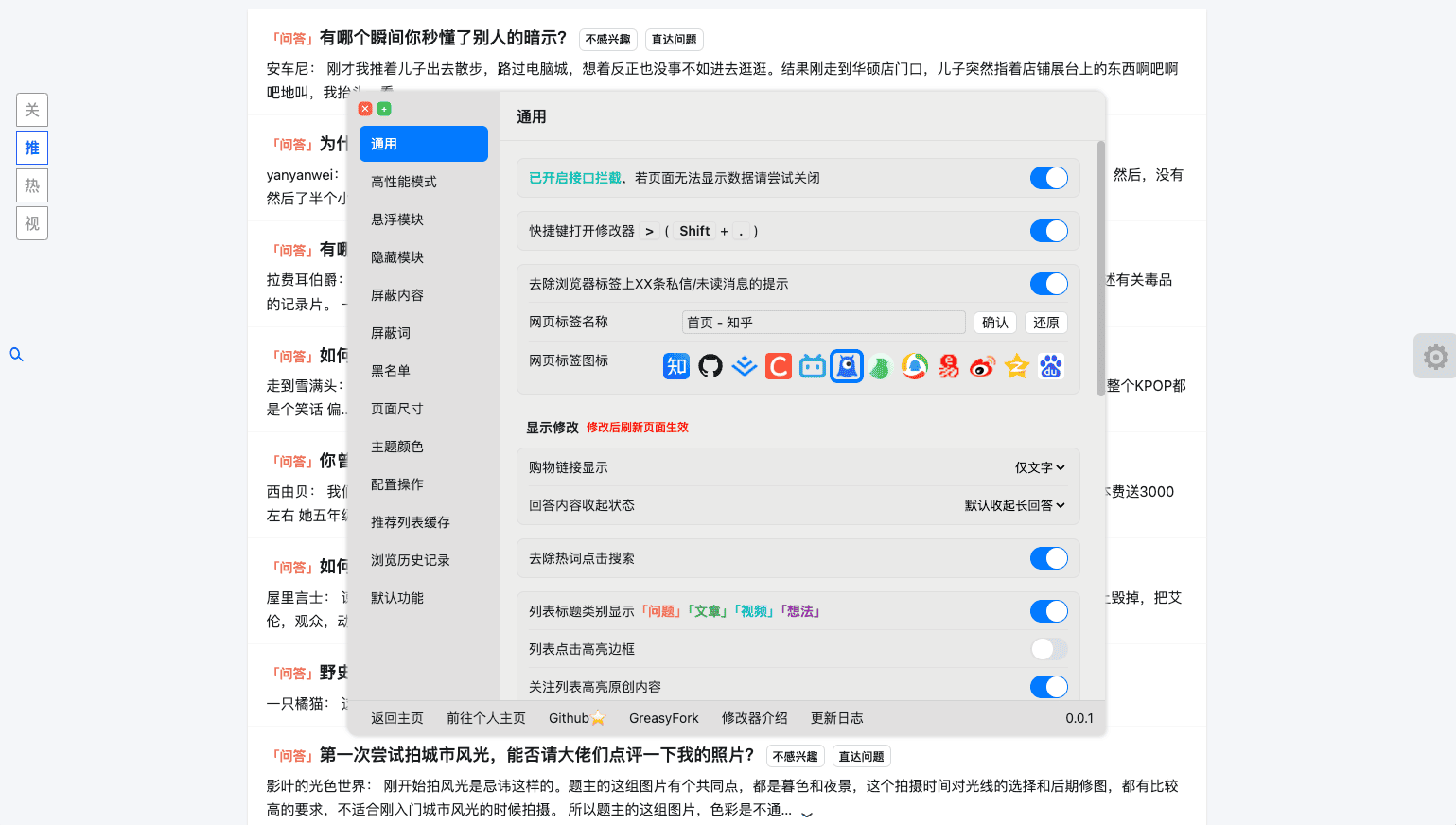Select the highlighted blue monster tab icon
Image resolution: width=1456 pixels, height=825 pixels.
pos(847,366)
